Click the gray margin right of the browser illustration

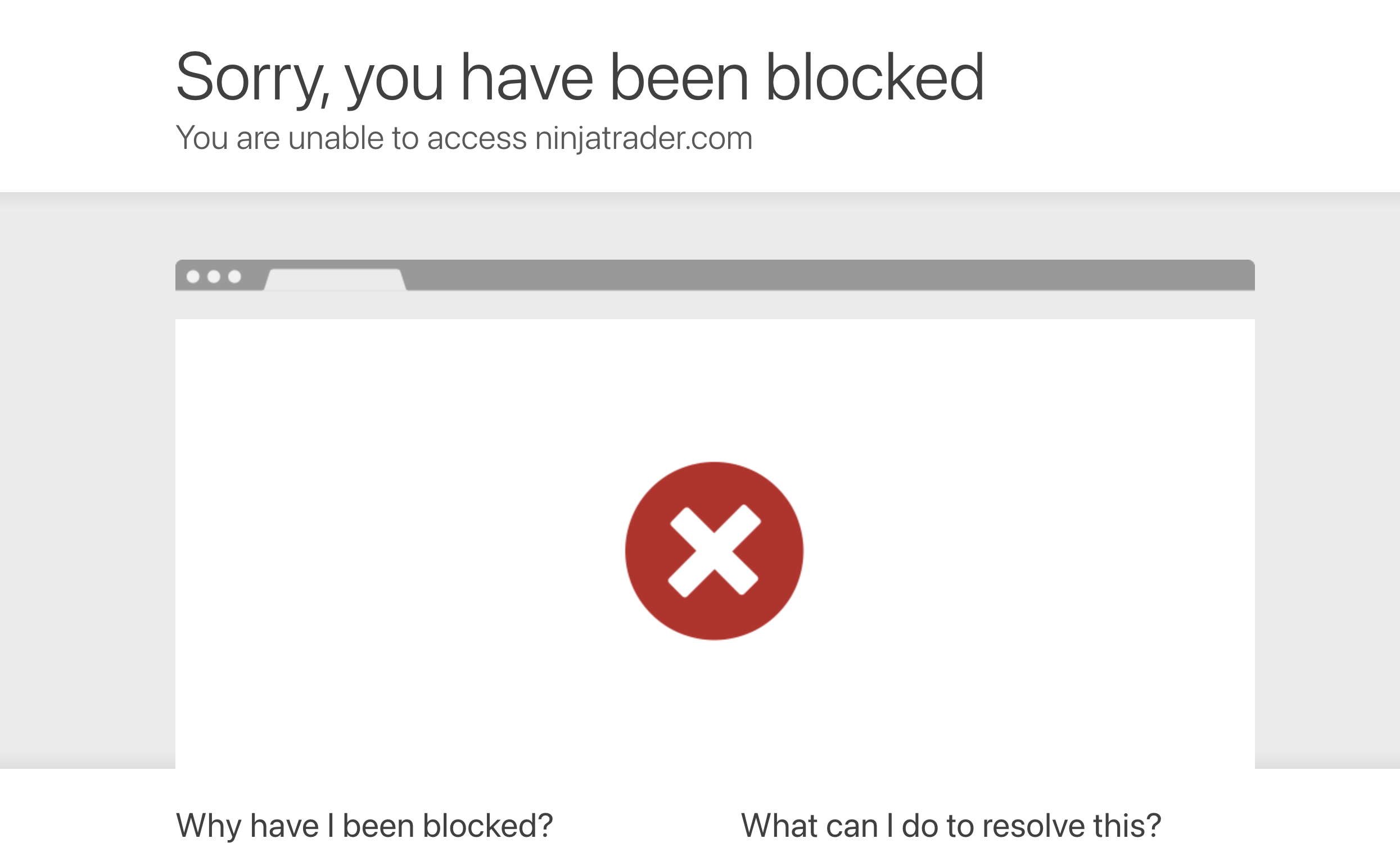point(1327,483)
